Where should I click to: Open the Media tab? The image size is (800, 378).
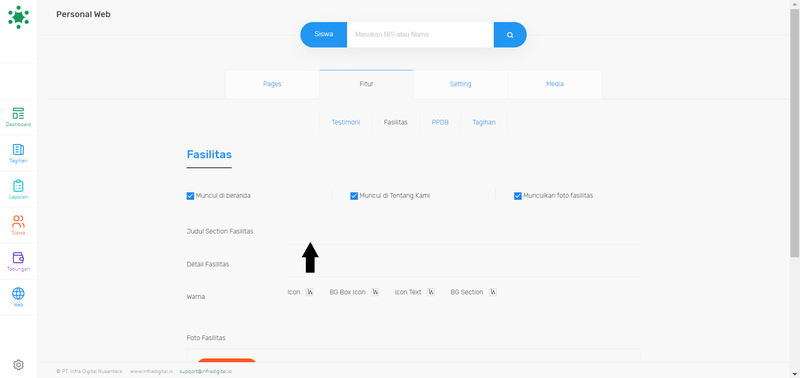pos(555,84)
